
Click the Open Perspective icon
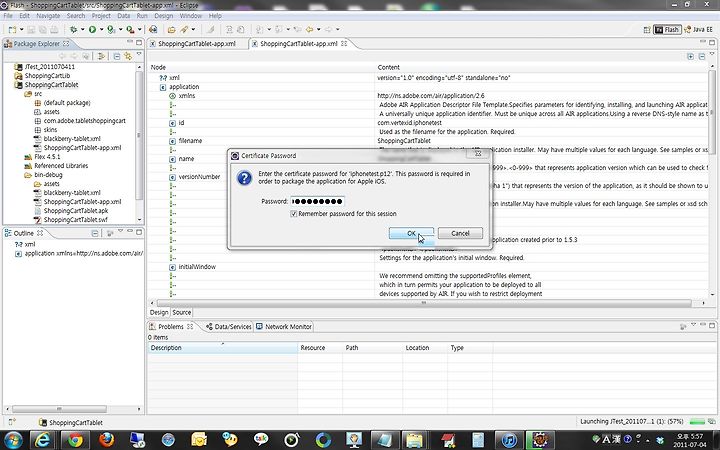tap(647, 29)
